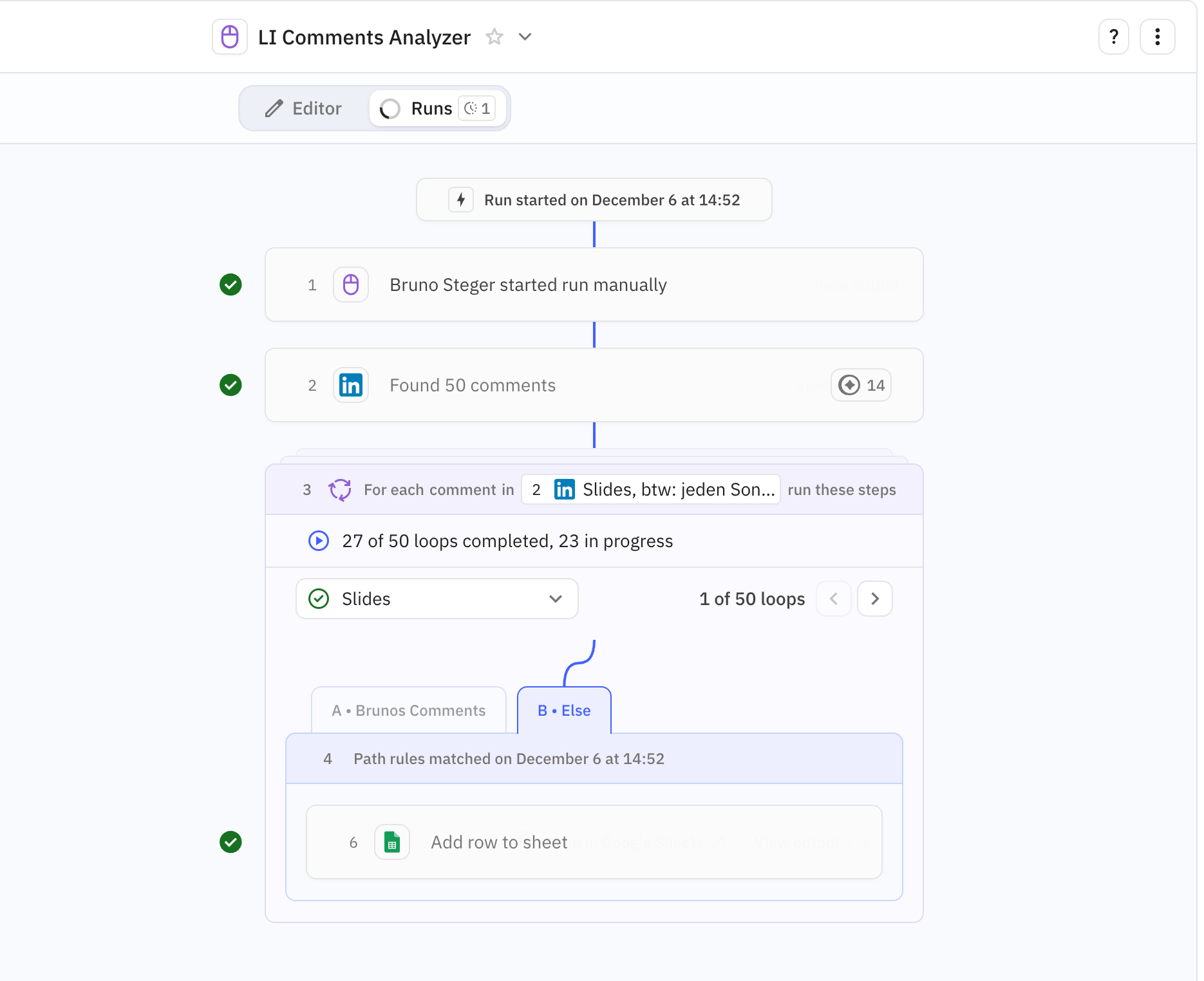
Task: Click Path rules matched on December 6 header
Action: [594, 758]
